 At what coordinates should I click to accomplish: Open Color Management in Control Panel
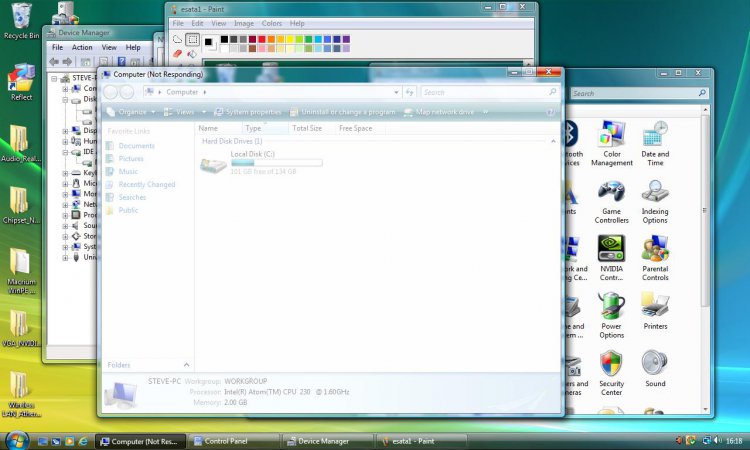(x=611, y=143)
